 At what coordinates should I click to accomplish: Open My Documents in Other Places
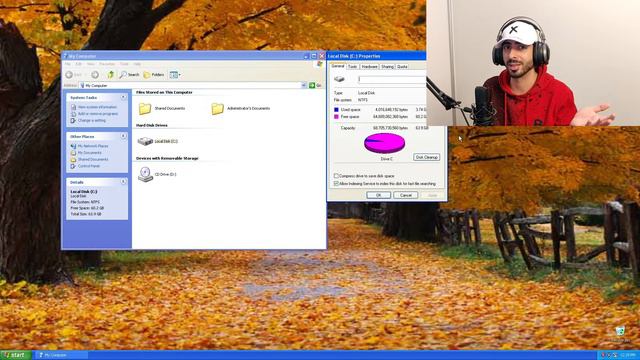89,153
